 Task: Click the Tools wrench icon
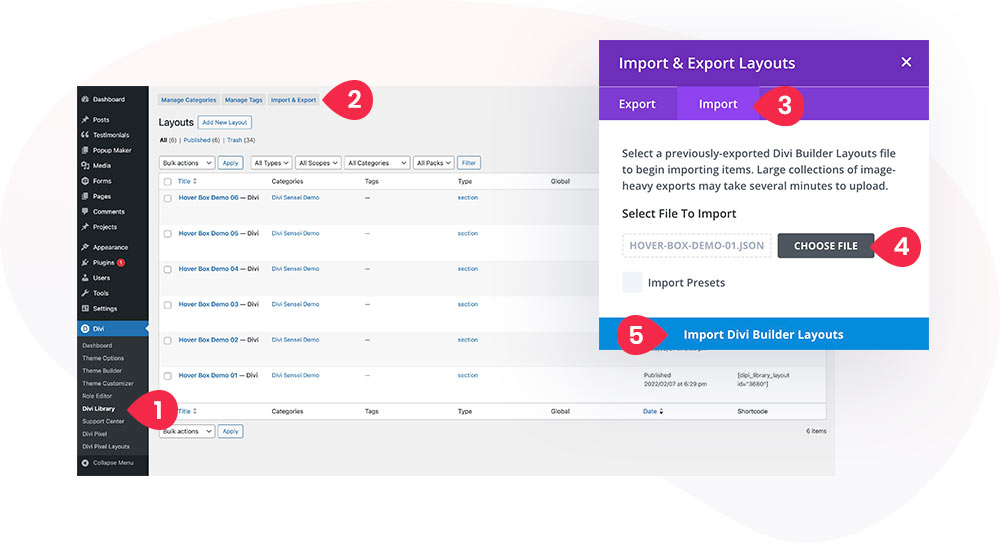click(x=85, y=294)
